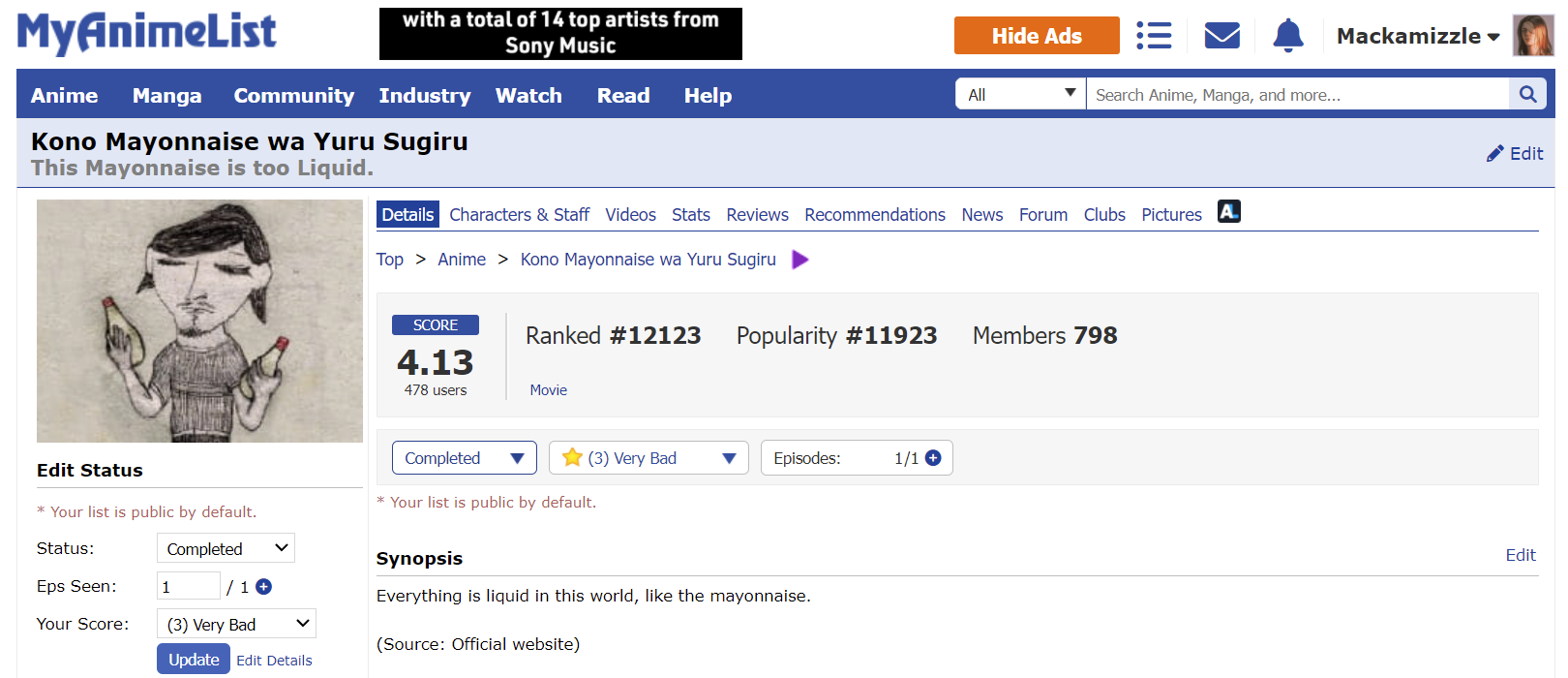Increment episodes with plus icon in status bar
The height and width of the screenshot is (678, 1568).
coord(933,458)
